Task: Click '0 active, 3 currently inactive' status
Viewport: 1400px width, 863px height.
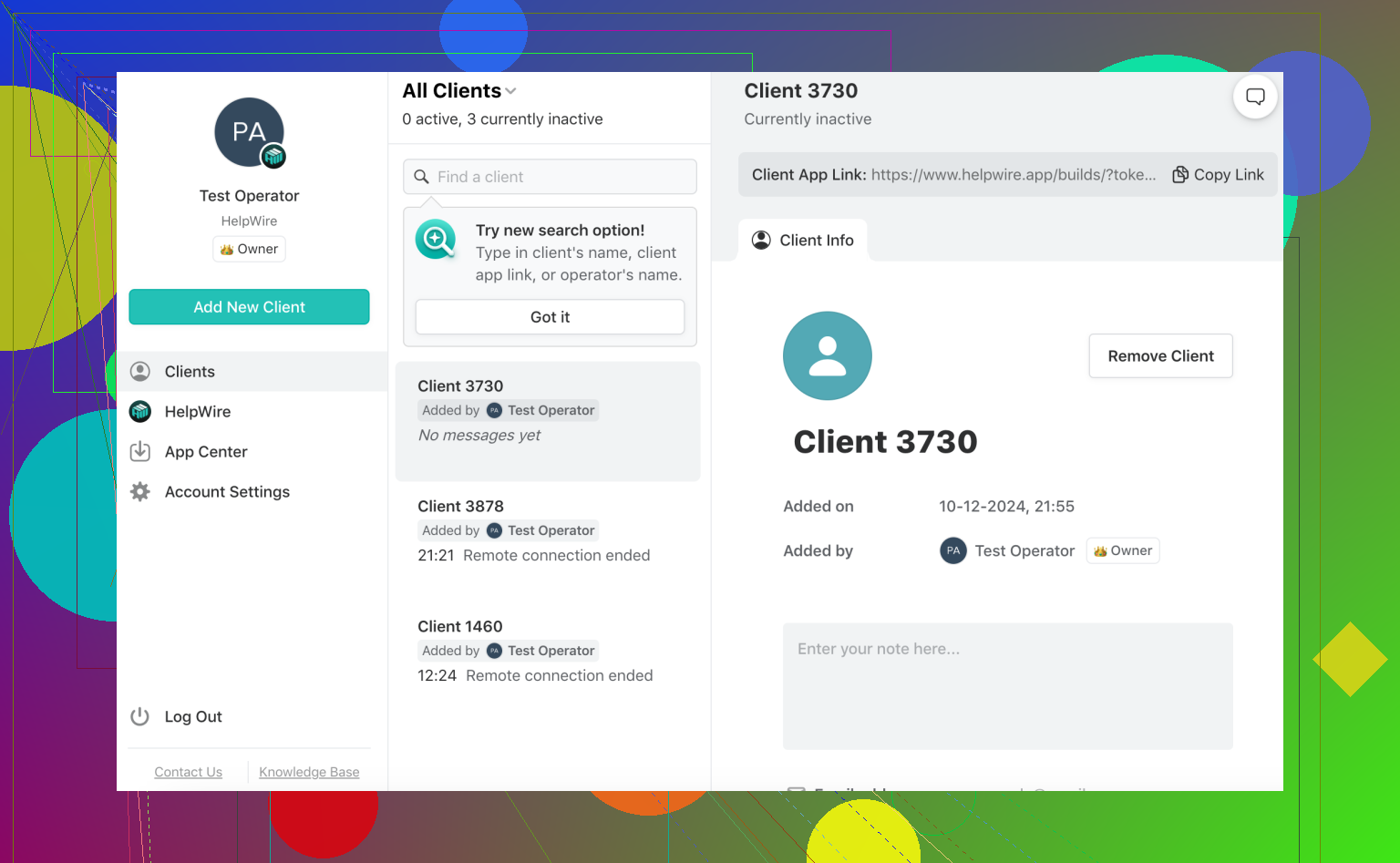Action: click(x=502, y=119)
